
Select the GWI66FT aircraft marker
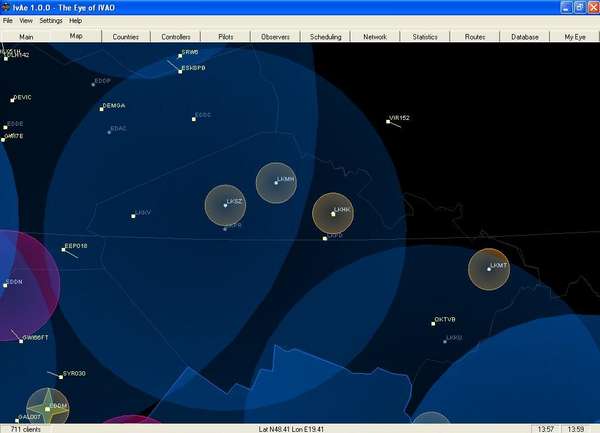tap(21, 341)
